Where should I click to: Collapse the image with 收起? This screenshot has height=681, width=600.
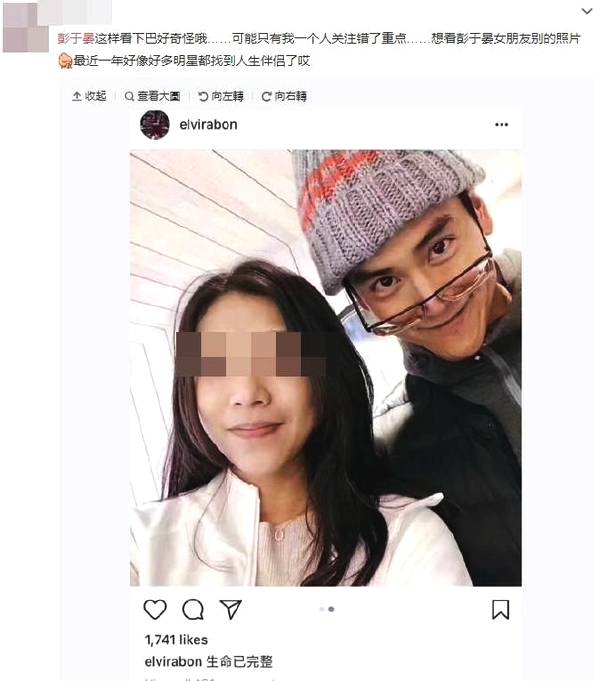tap(89, 96)
